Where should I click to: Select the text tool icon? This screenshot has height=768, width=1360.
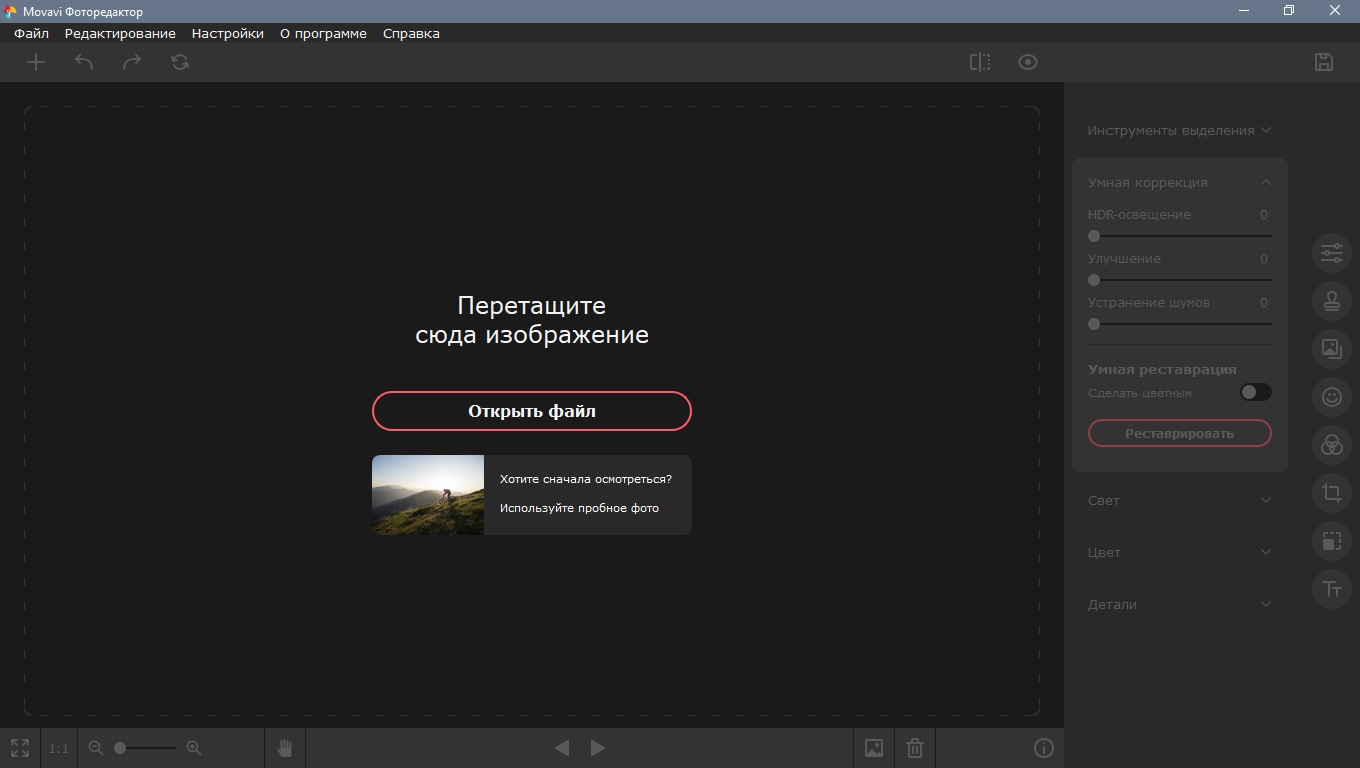click(1331, 589)
